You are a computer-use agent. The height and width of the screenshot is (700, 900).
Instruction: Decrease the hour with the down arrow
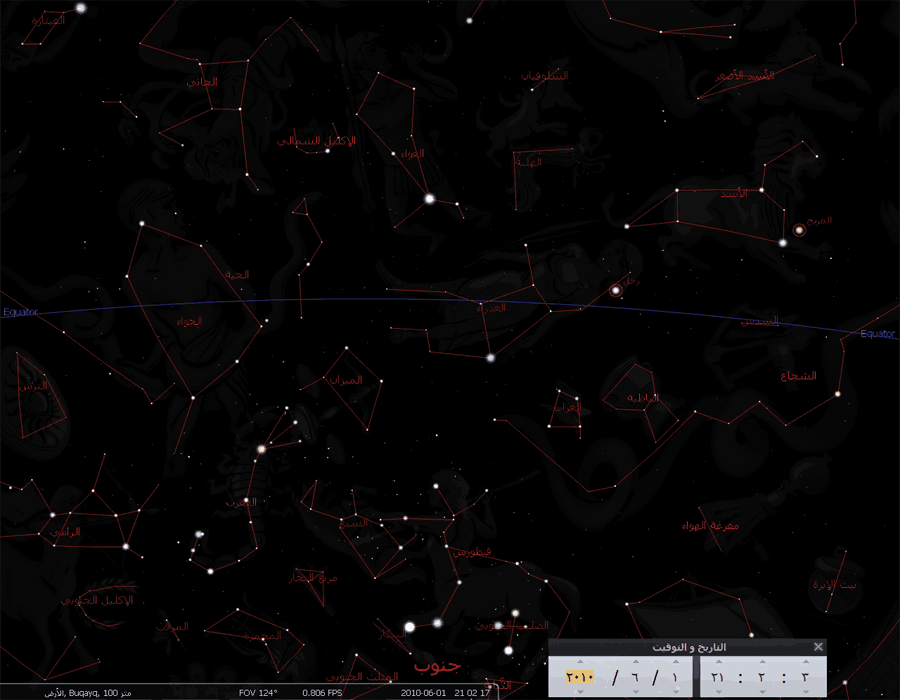(719, 692)
